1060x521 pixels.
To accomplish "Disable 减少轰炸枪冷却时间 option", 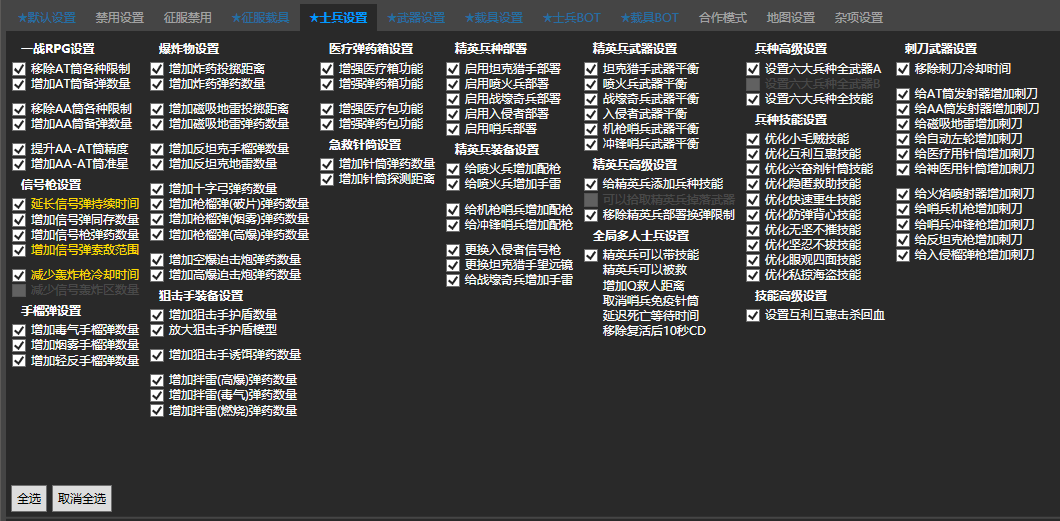I will pos(20,275).
